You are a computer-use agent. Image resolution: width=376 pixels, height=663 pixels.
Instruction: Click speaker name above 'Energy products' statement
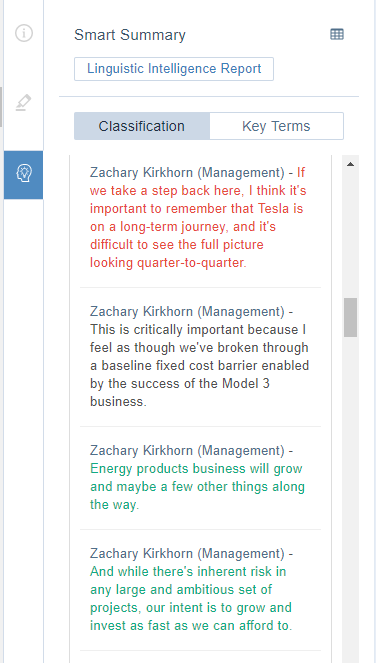click(187, 450)
